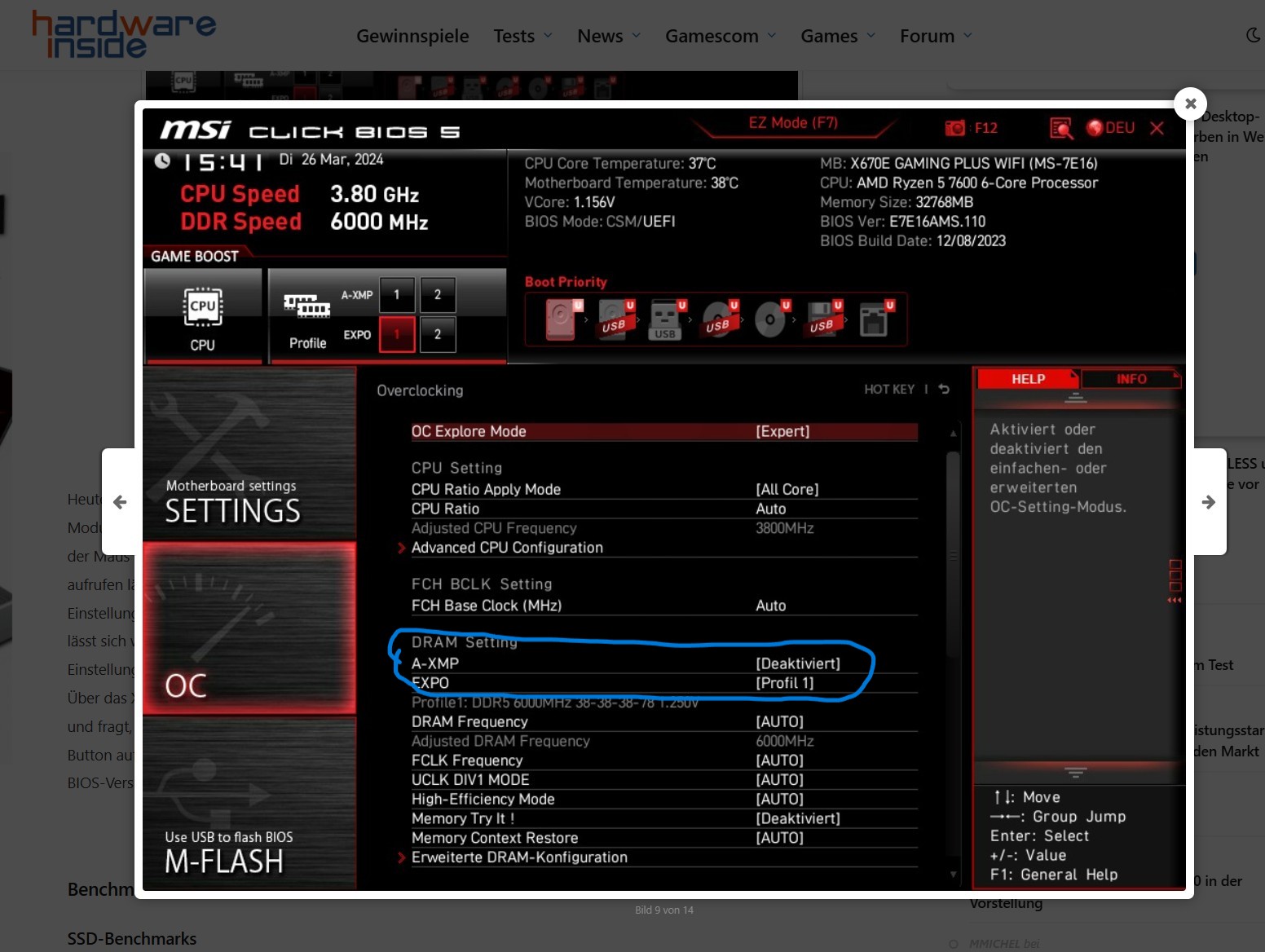Open the News menu

(609, 36)
